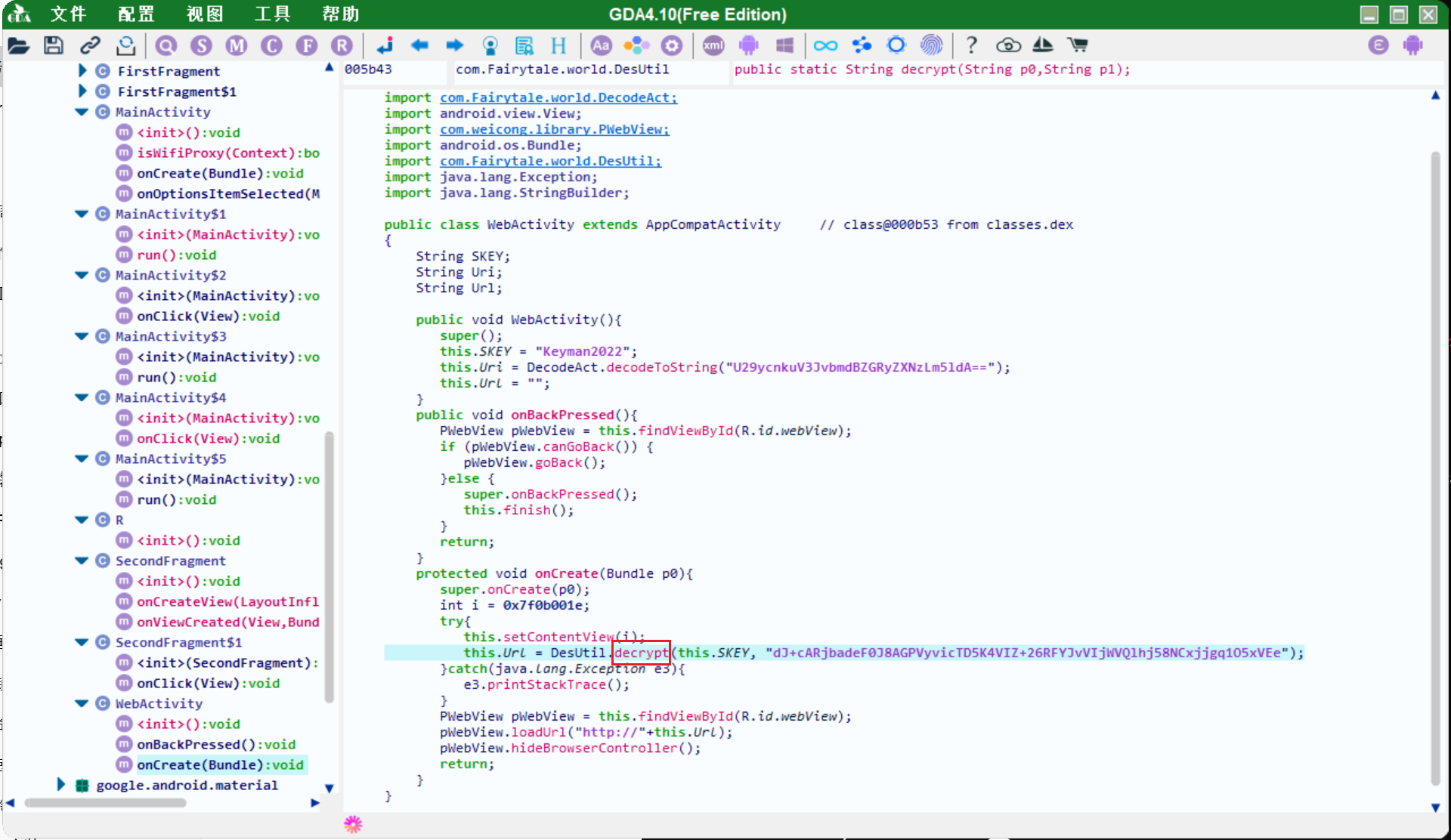Click the class tree vertical scrollbar
1451x840 pixels.
coord(329,567)
